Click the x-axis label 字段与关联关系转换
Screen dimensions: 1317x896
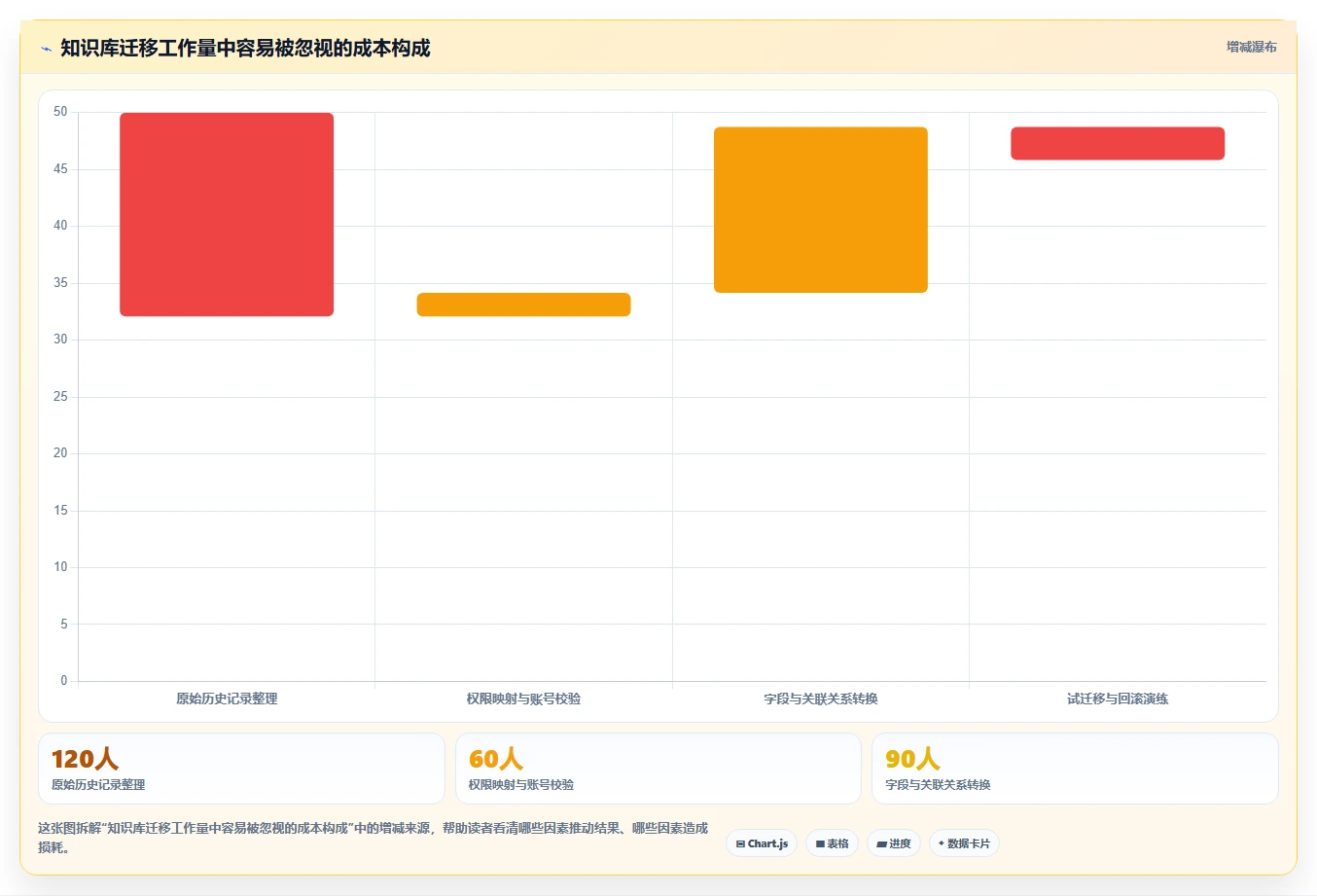[x=821, y=699]
